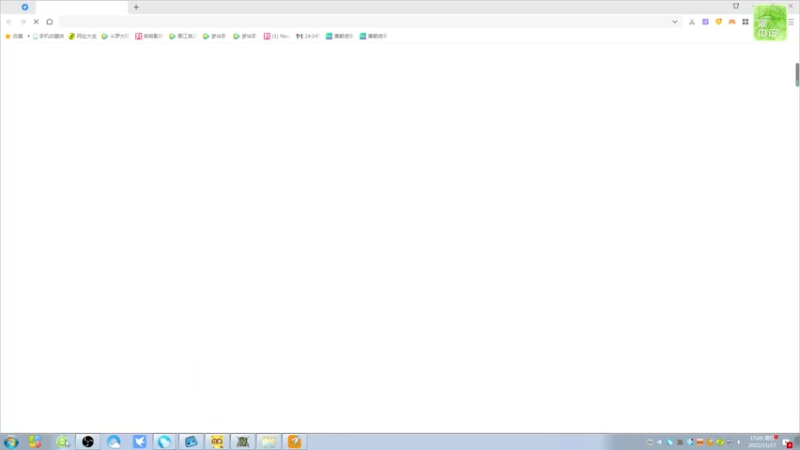
Task: Open the green e browser on the taskbar
Action: point(63,442)
